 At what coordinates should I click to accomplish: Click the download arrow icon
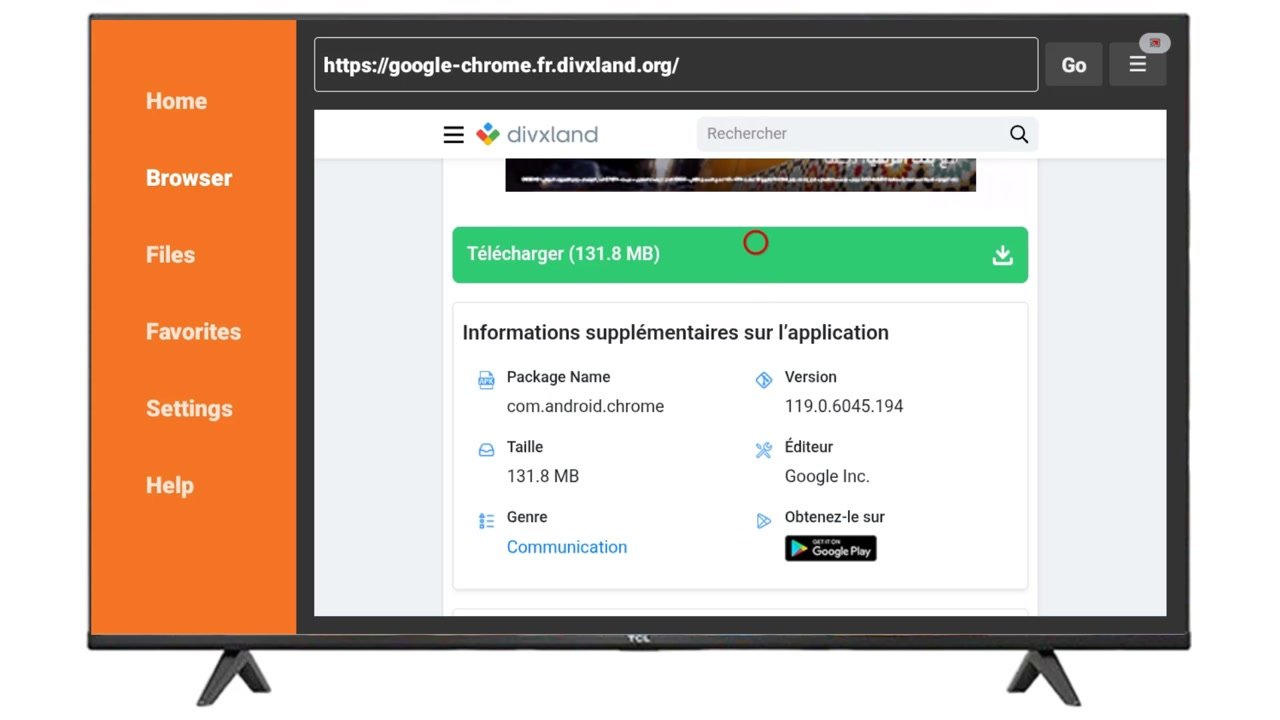pyautogui.click(x=1002, y=255)
